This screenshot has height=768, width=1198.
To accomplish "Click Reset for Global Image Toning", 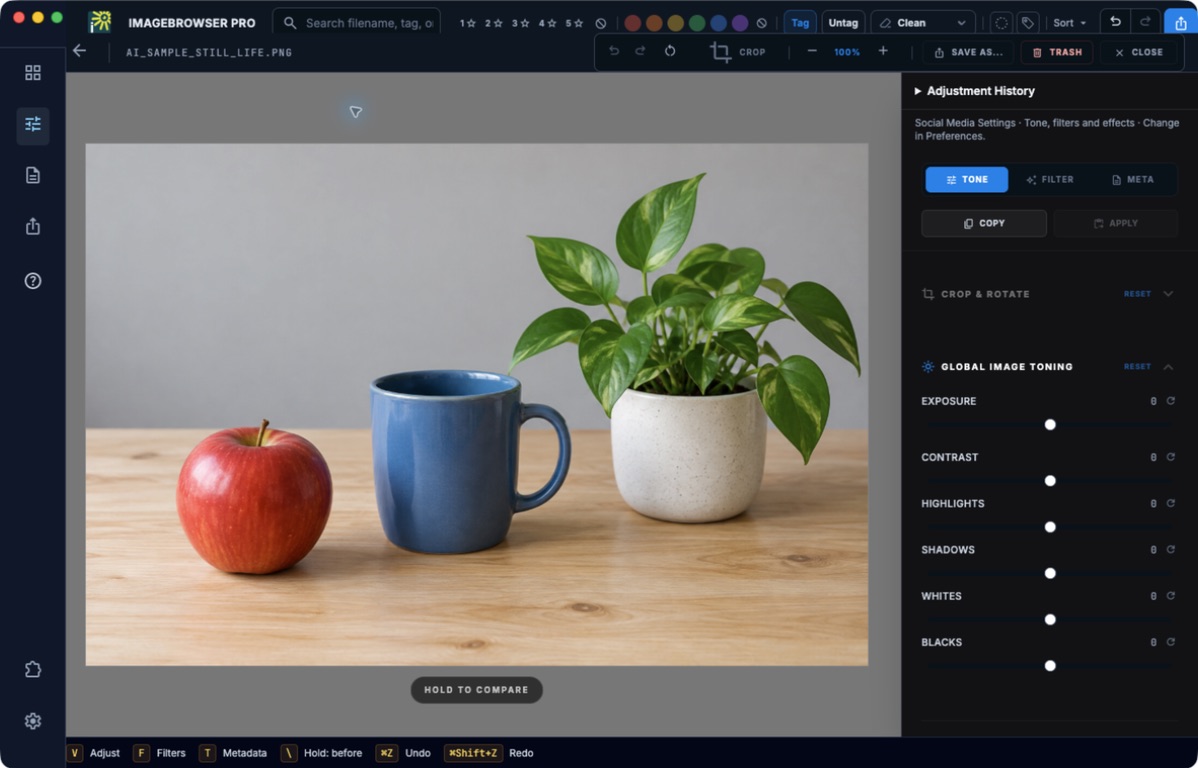I will [x=1137, y=367].
